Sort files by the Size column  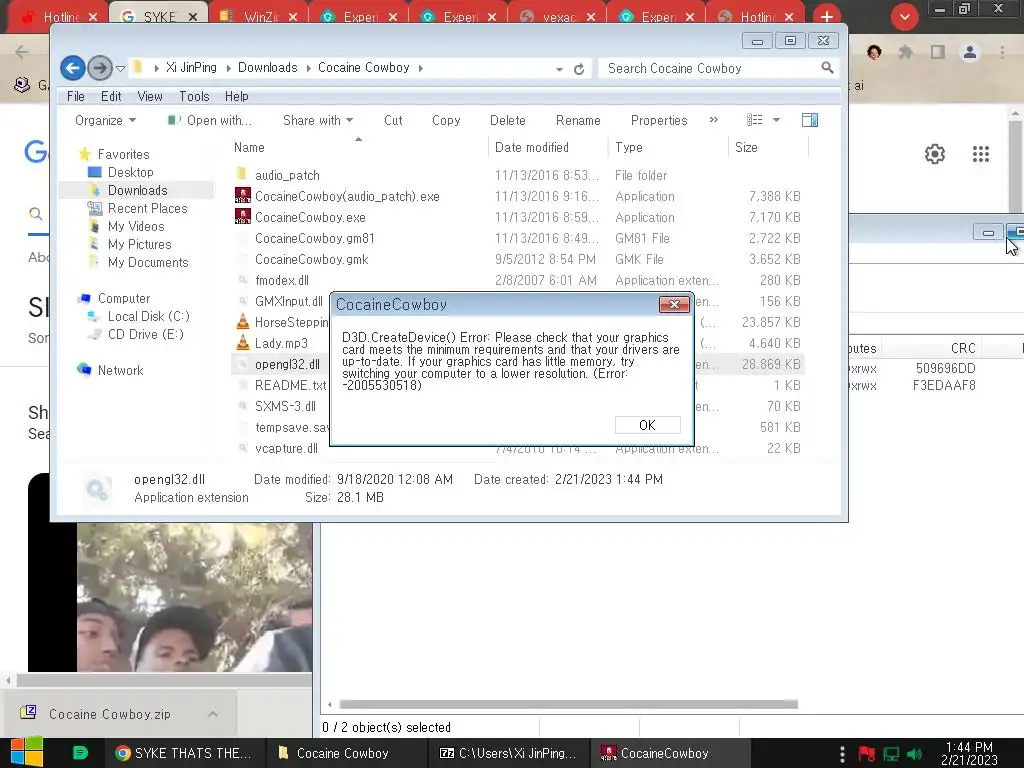(746, 148)
